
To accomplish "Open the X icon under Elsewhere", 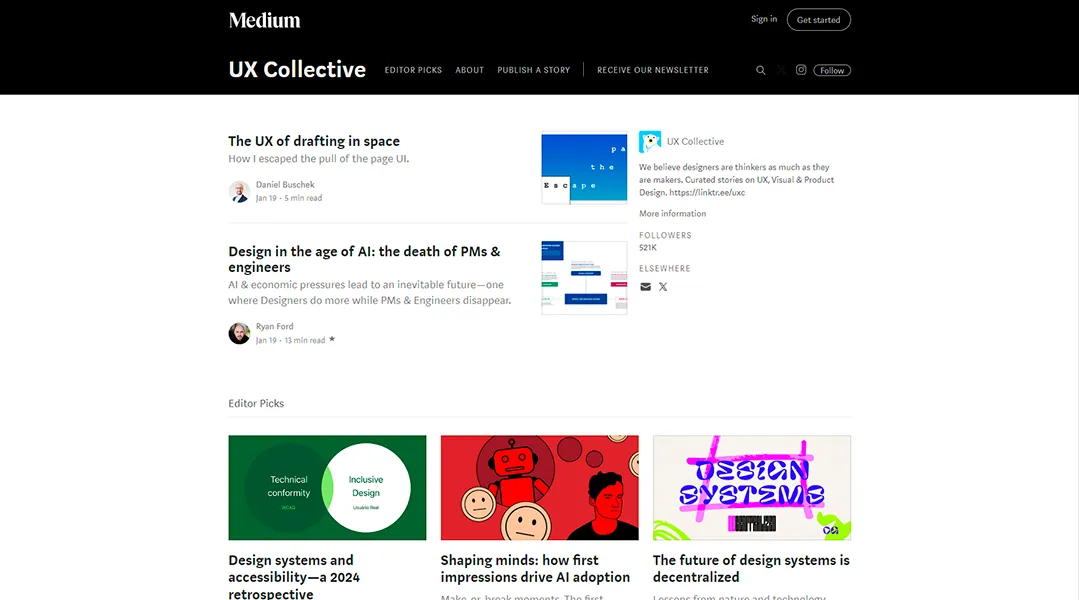I will coord(663,287).
